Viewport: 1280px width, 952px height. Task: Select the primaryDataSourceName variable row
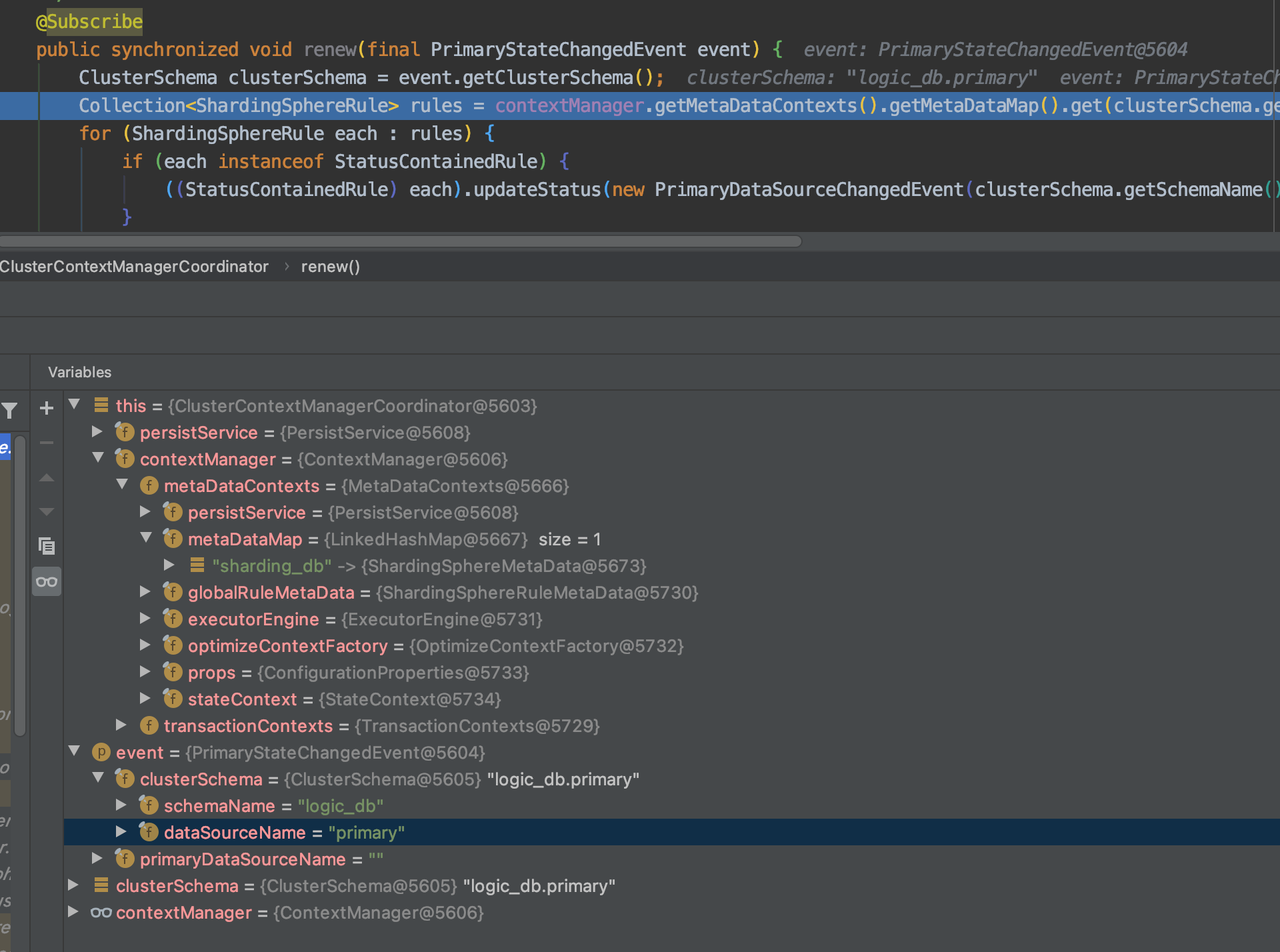tap(243, 859)
